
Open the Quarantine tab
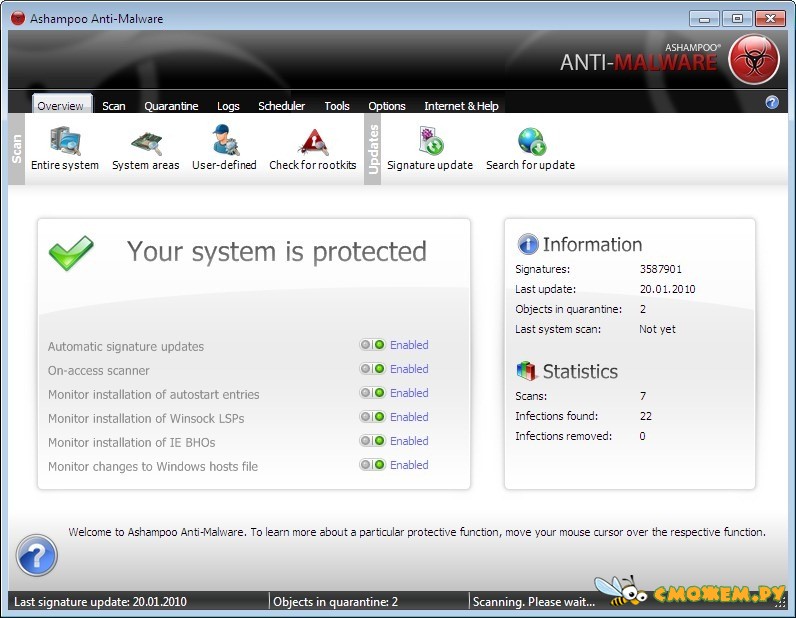[171, 106]
